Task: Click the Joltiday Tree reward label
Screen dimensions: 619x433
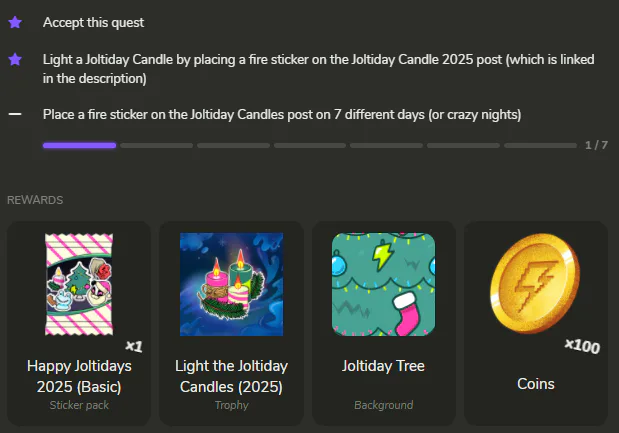Action: coord(384,366)
